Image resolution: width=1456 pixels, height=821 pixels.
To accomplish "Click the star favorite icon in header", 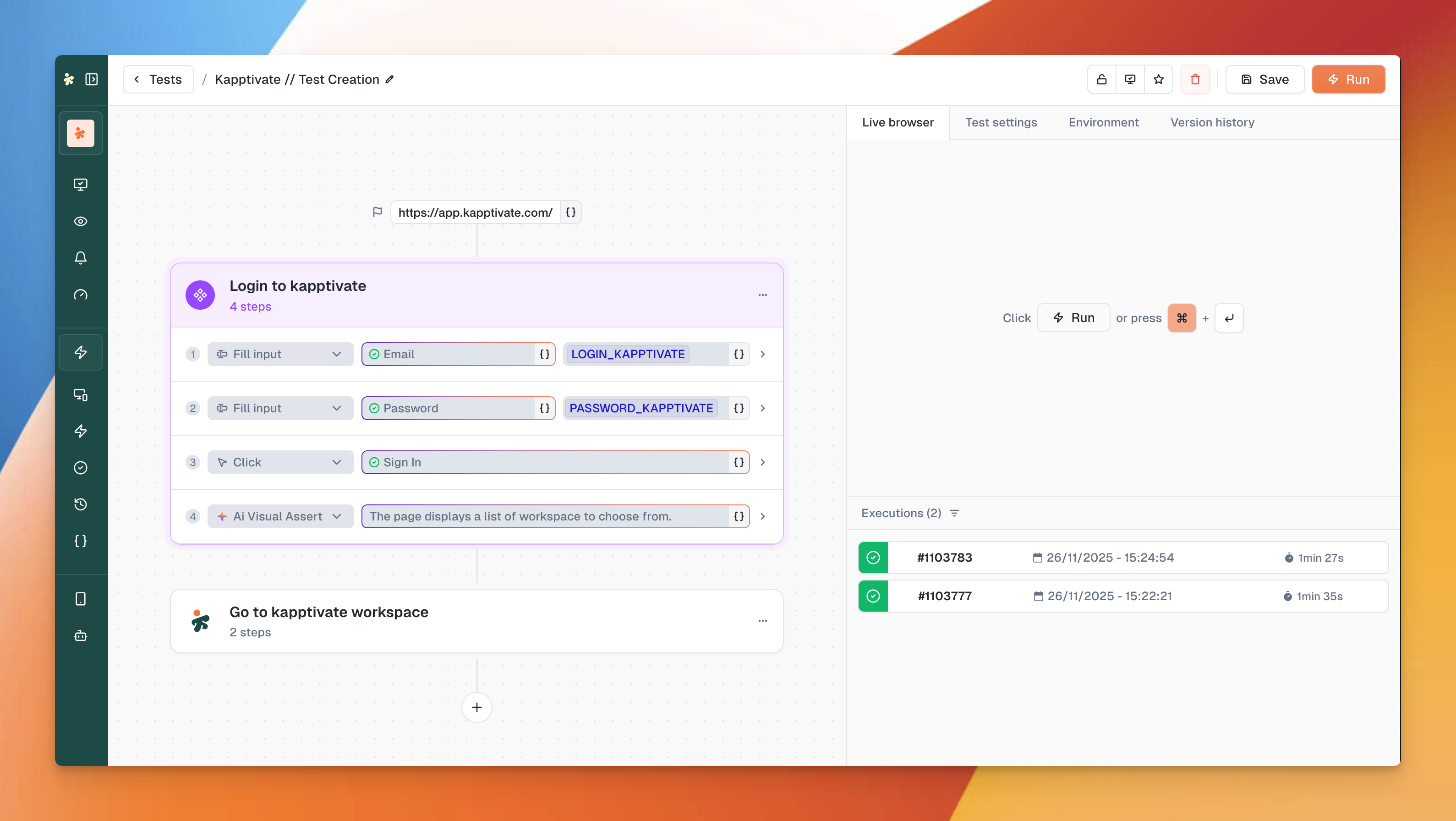I will click(1158, 79).
